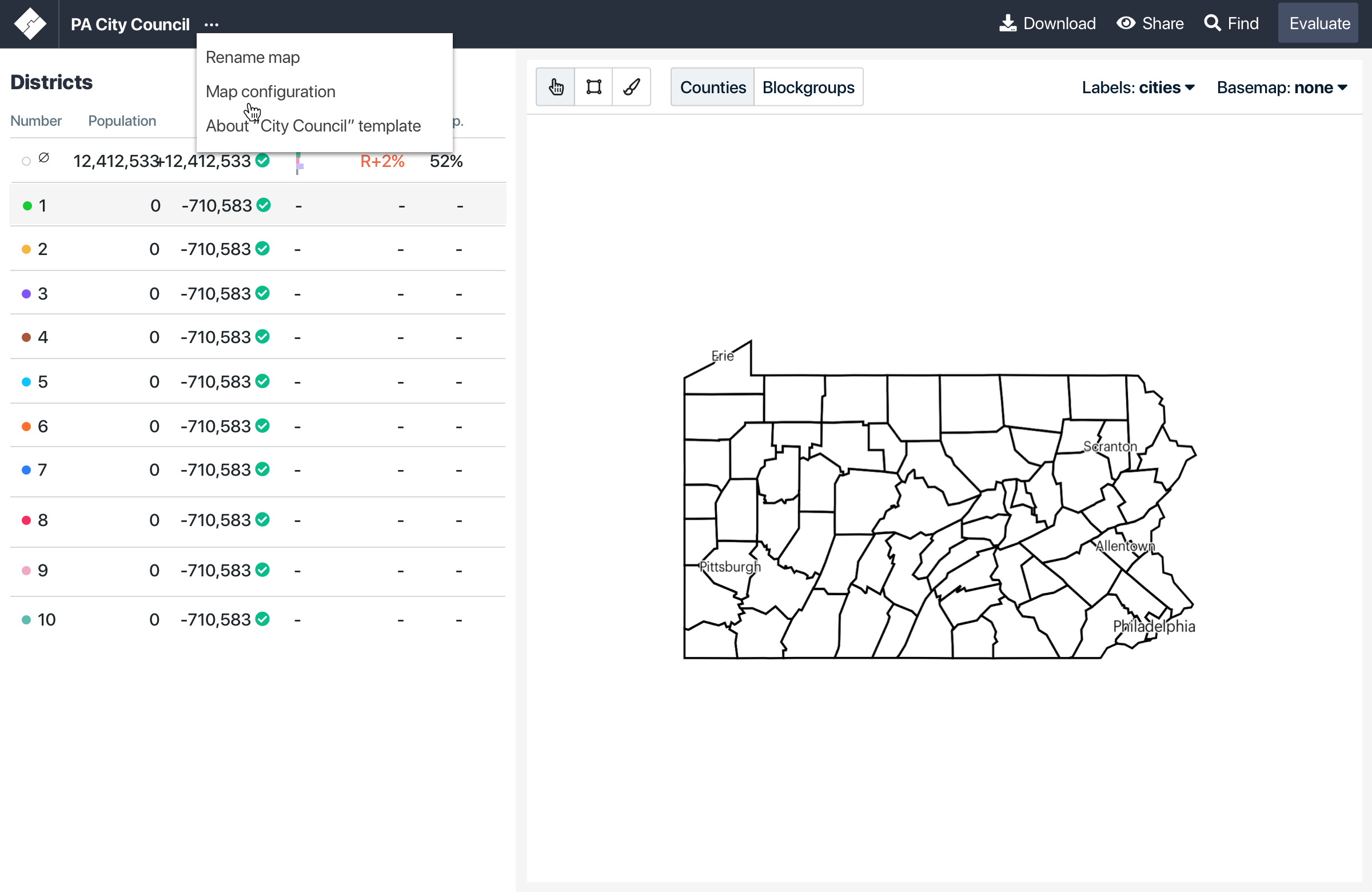The width and height of the screenshot is (1372, 892).
Task: Choose Rename map from the menu
Action: click(253, 57)
